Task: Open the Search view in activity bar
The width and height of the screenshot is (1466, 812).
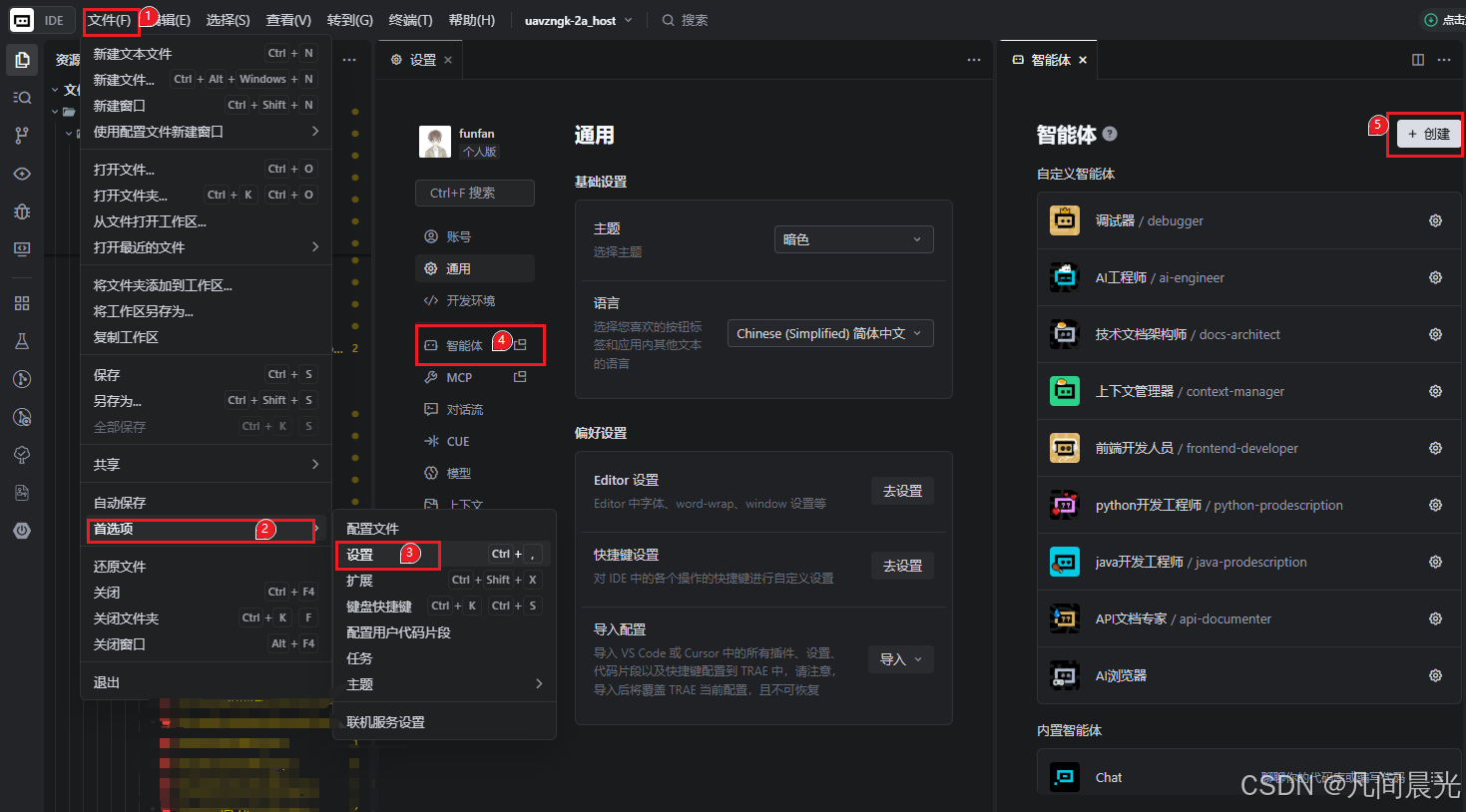Action: click(x=22, y=97)
